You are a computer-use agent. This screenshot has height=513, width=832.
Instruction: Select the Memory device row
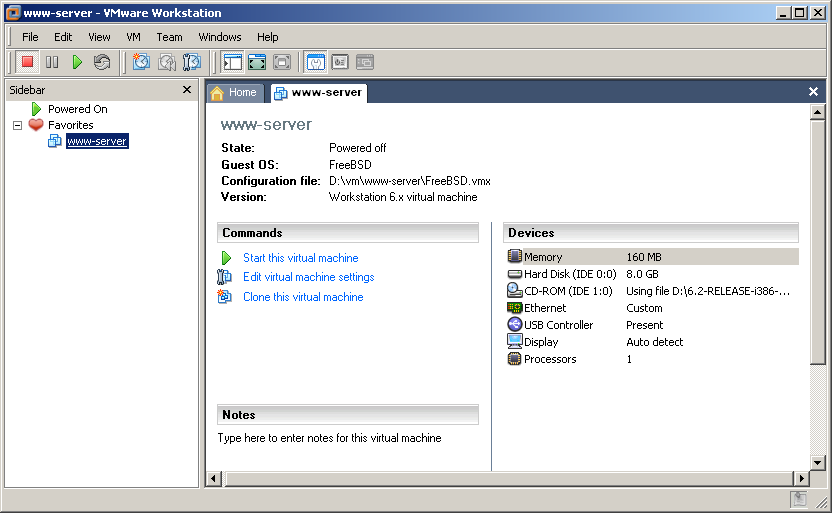652,257
